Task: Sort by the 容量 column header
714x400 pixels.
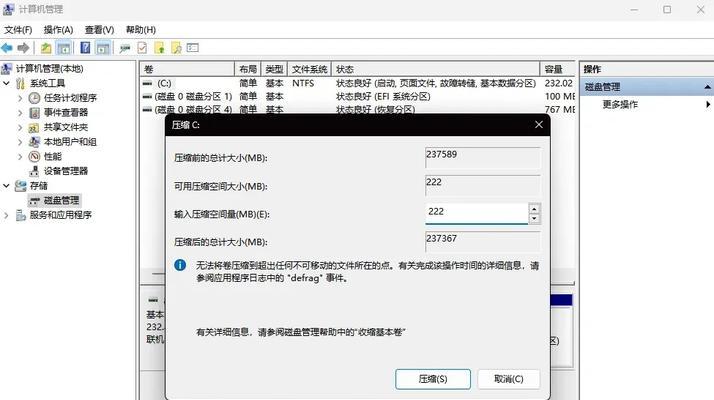Action: (557, 69)
